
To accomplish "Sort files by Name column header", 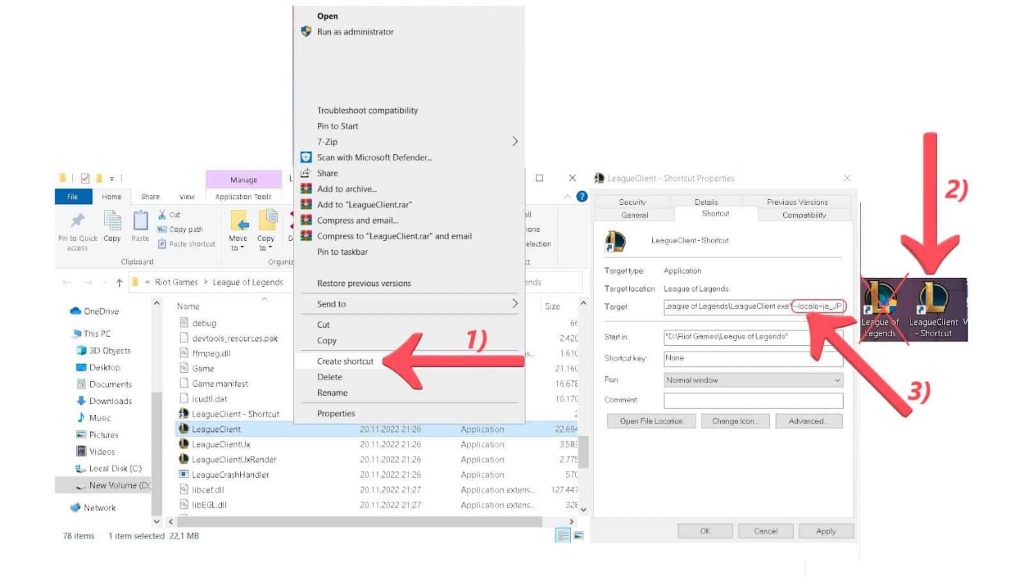I will (x=188, y=306).
